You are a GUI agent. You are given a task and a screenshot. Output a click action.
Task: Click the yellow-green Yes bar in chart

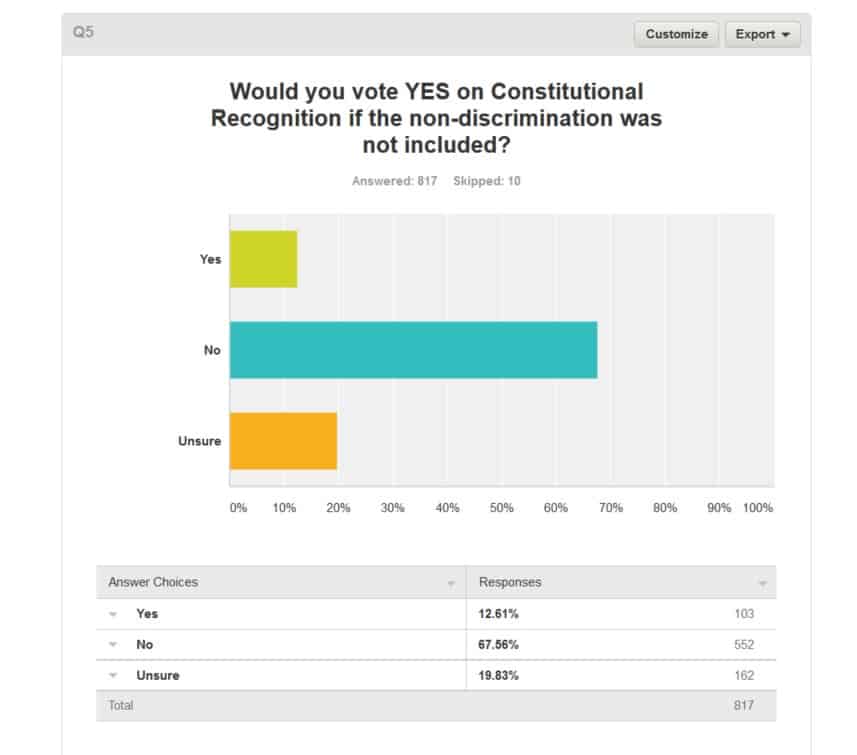point(263,259)
